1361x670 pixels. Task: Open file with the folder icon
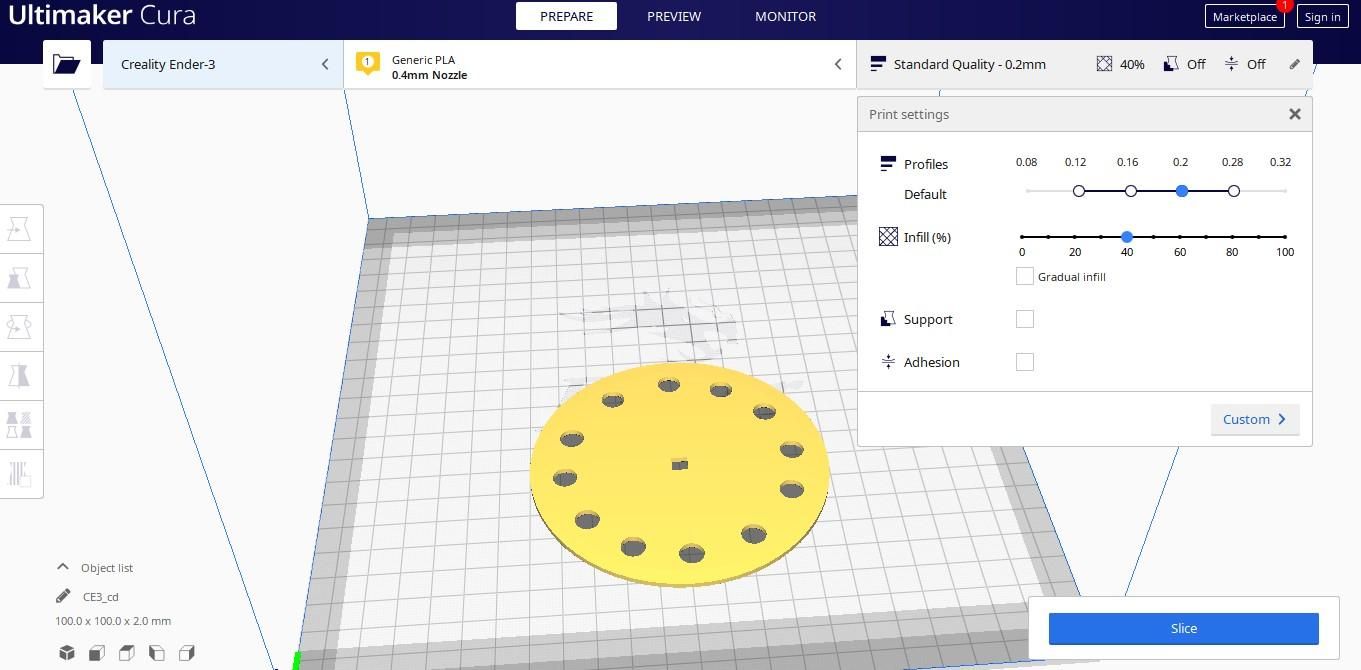pyautogui.click(x=66, y=64)
